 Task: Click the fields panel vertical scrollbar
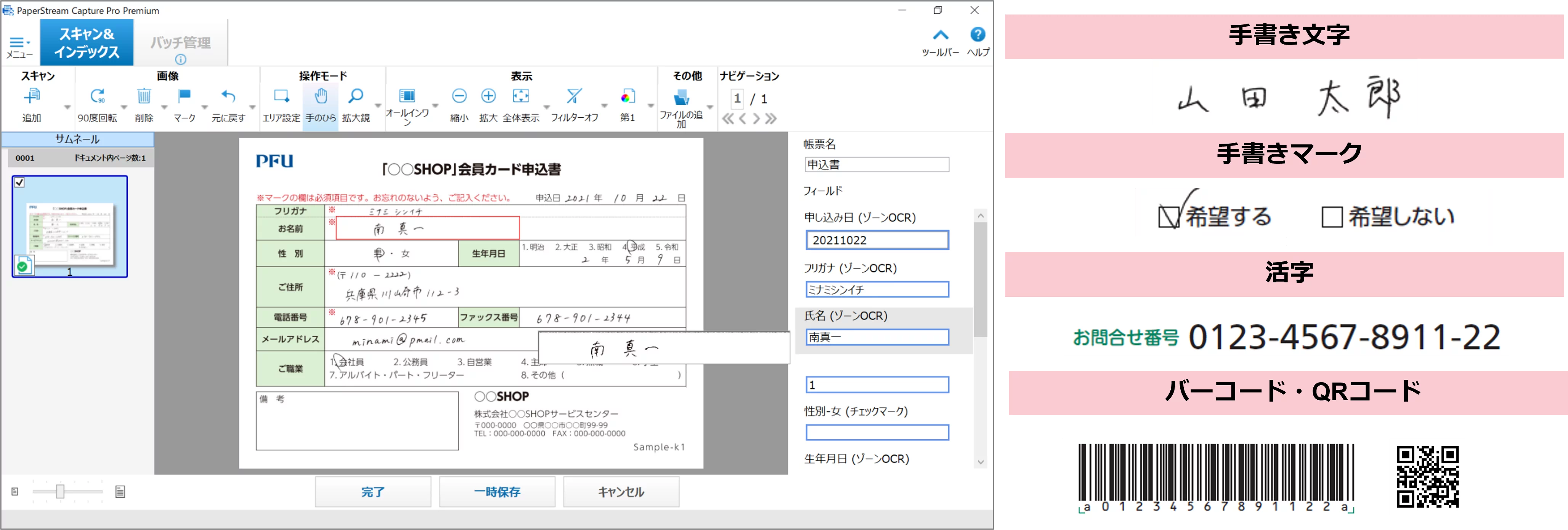(x=980, y=280)
